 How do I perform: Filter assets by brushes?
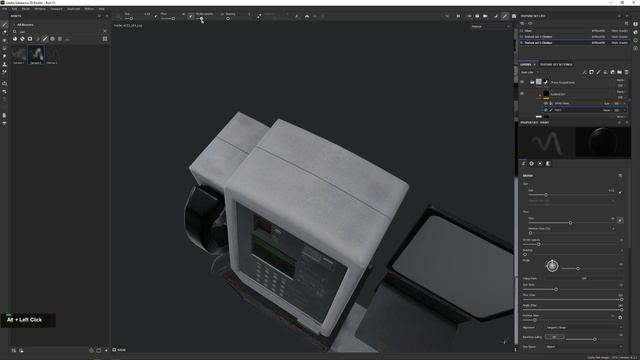(45, 39)
